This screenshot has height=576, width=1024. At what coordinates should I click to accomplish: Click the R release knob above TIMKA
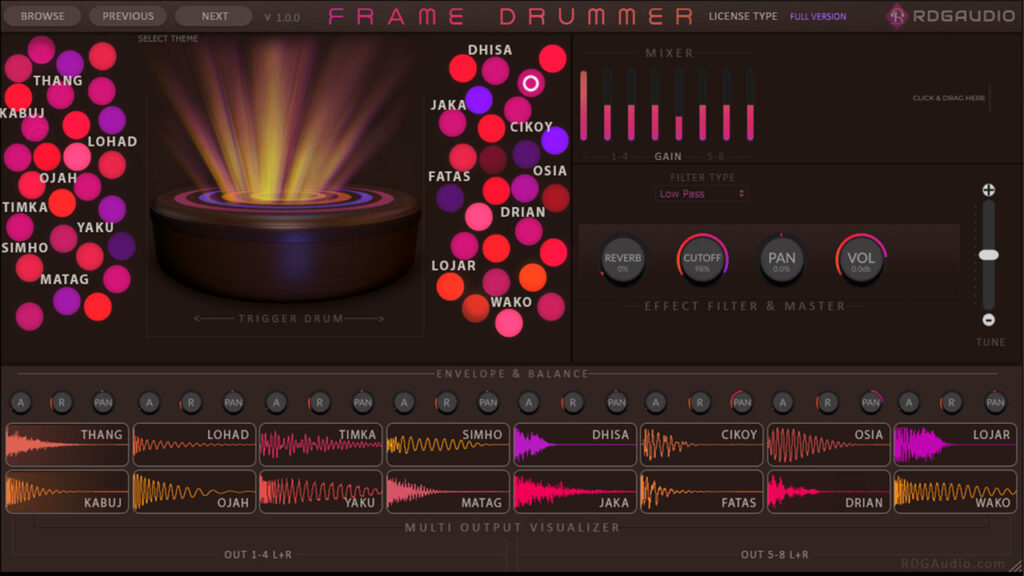(319, 402)
